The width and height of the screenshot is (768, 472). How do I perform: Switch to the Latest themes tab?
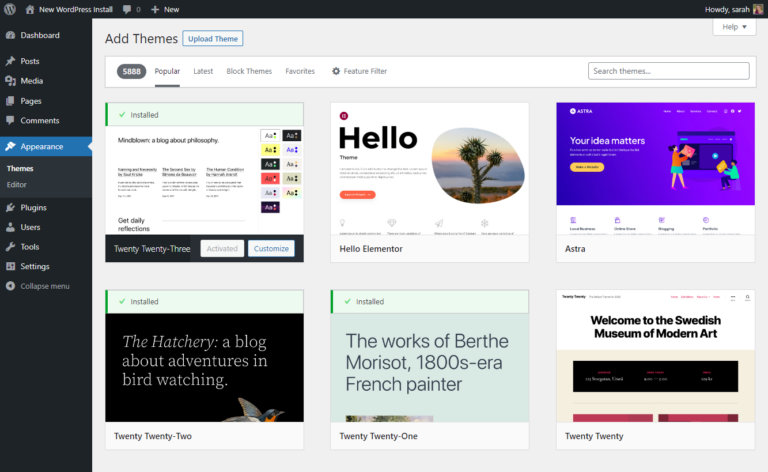tap(203, 71)
